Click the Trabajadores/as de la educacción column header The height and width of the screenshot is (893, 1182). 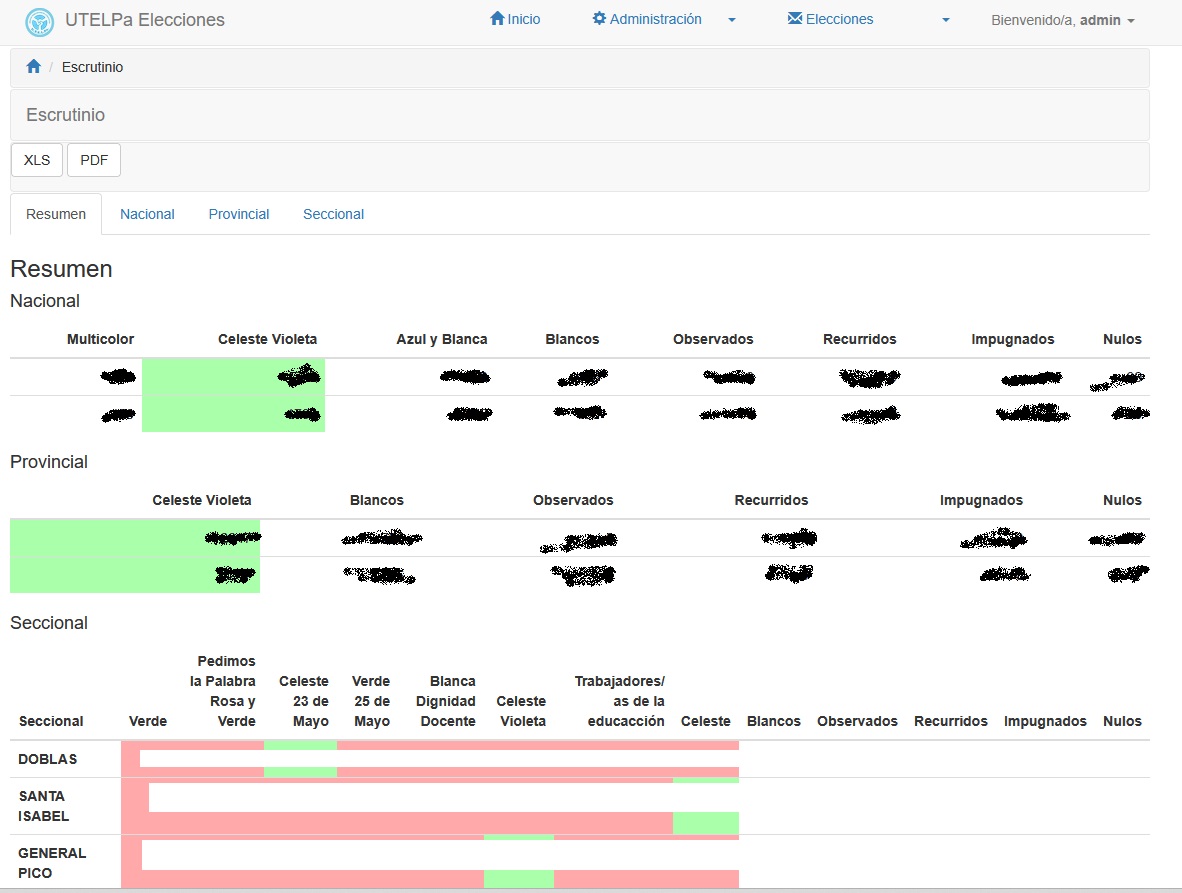pos(619,701)
